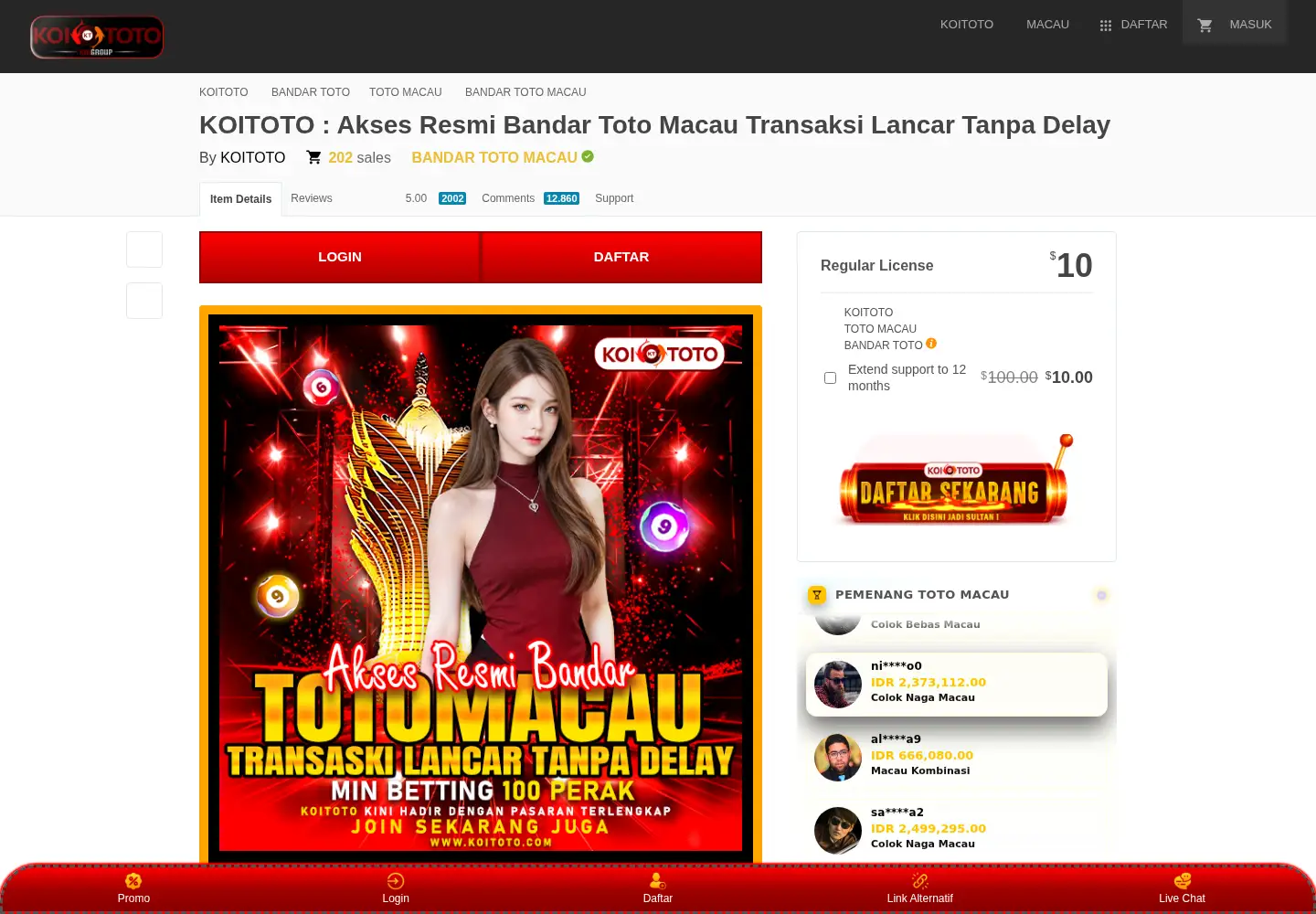Screen dimensions: 1316x914
Task: Click the Daftar icon in bottom bar
Action: coord(657,881)
